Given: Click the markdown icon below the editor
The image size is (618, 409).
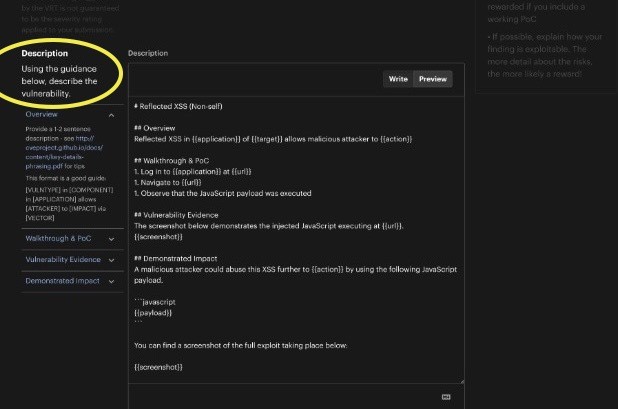Looking at the screenshot, I should coord(445,396).
